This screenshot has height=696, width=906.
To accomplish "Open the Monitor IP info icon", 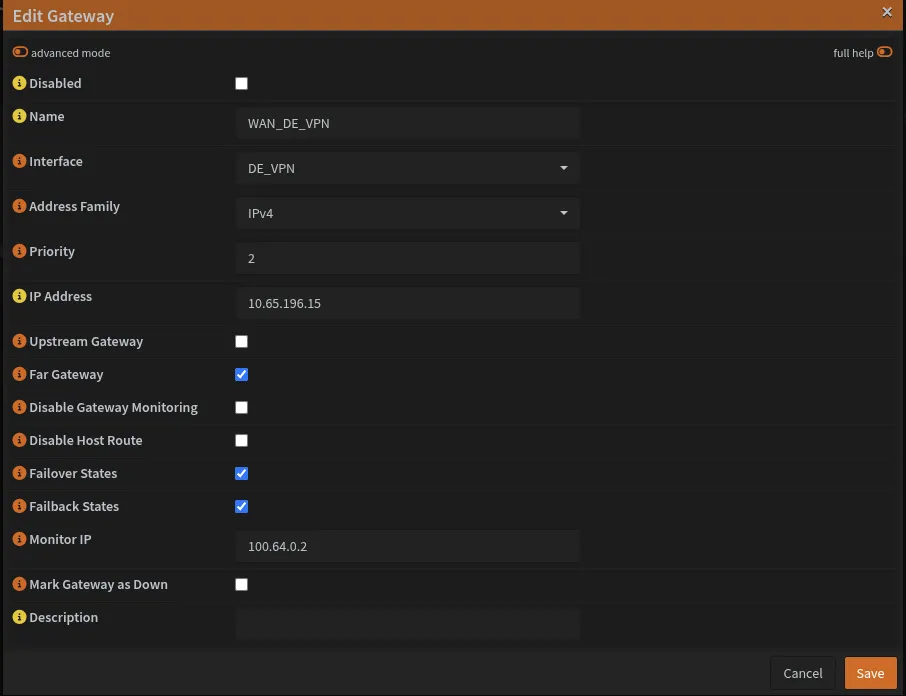I will click(x=19, y=539).
